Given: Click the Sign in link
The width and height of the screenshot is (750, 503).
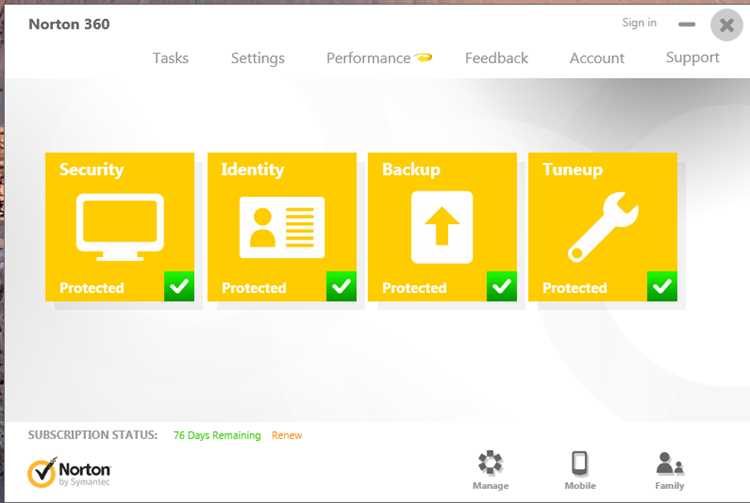Looking at the screenshot, I should click(639, 22).
